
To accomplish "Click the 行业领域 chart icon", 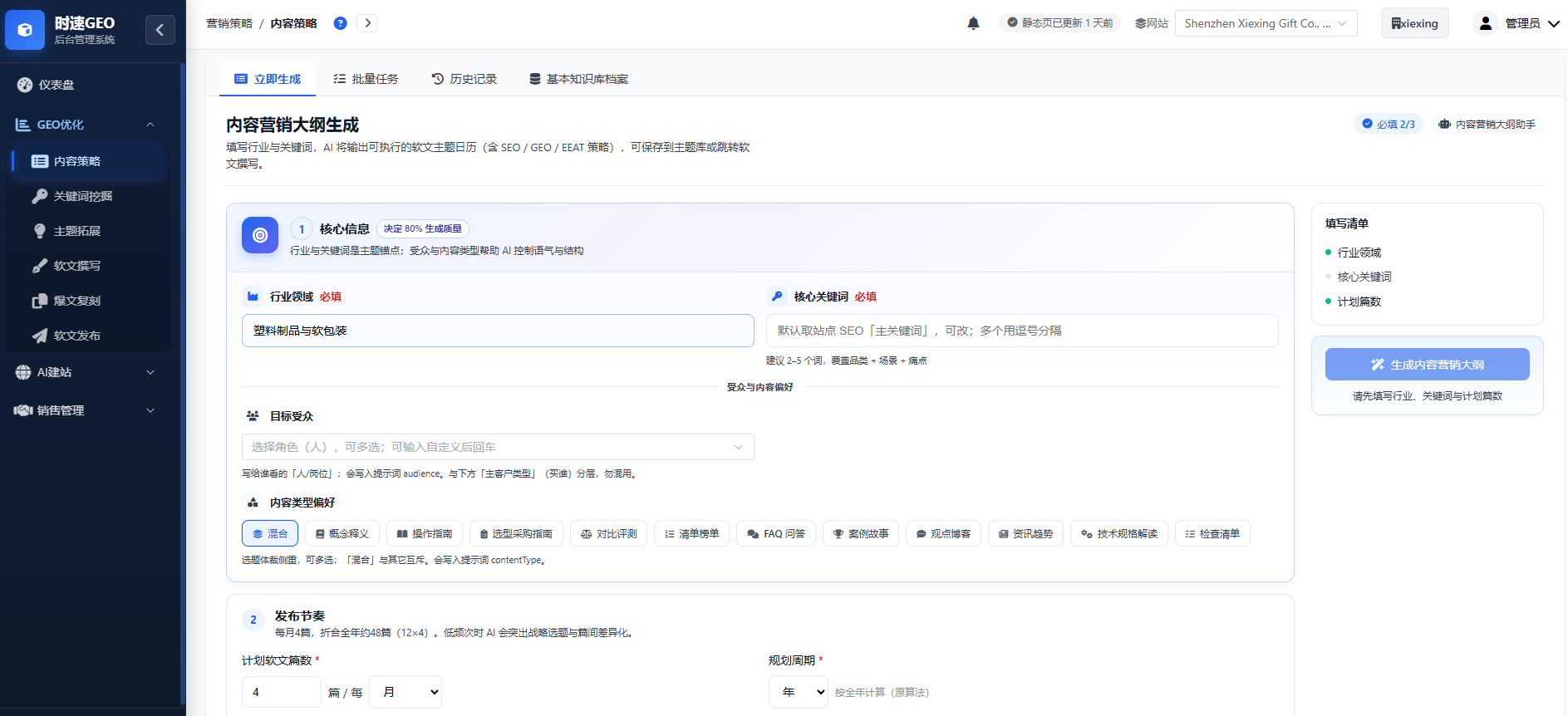I will (x=253, y=297).
